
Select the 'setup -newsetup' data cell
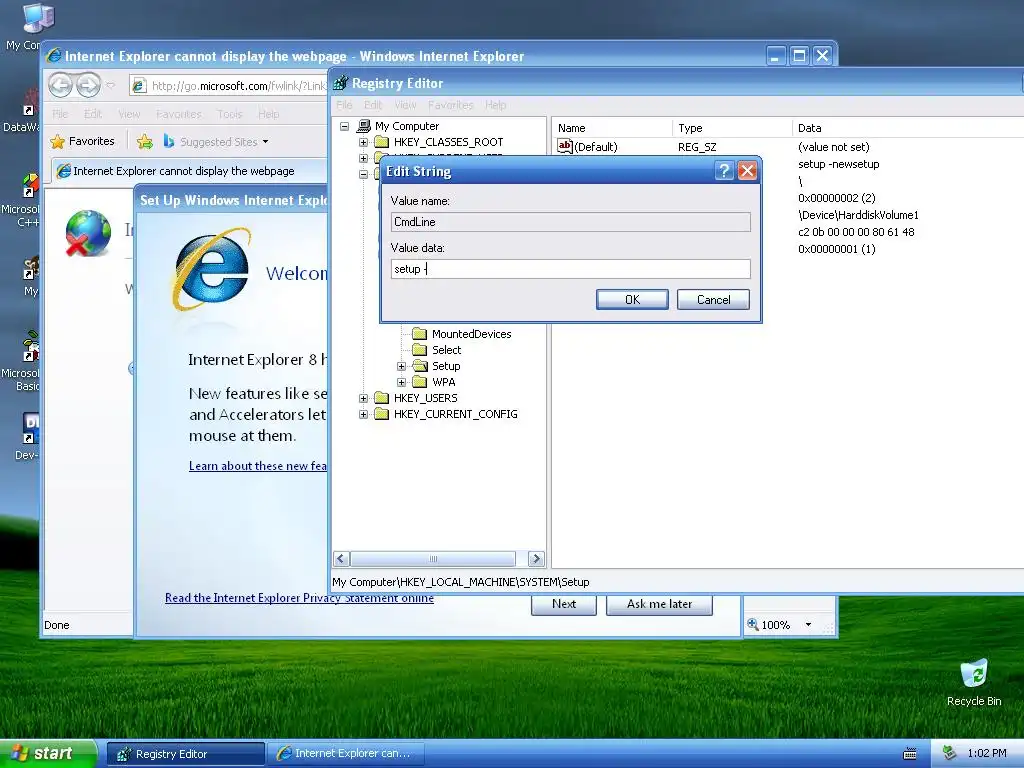tap(839, 164)
